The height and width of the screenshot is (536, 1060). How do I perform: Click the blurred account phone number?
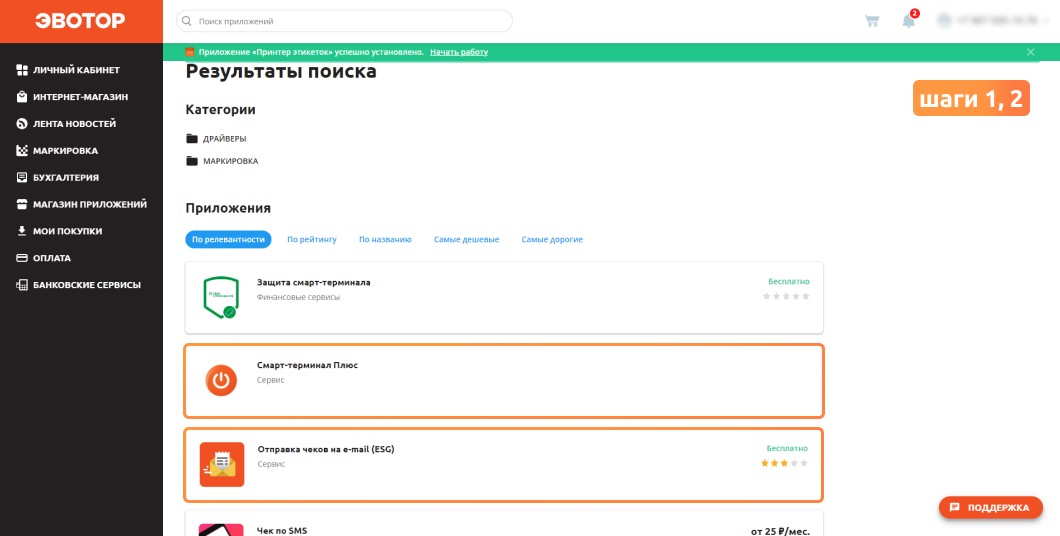(x=997, y=21)
